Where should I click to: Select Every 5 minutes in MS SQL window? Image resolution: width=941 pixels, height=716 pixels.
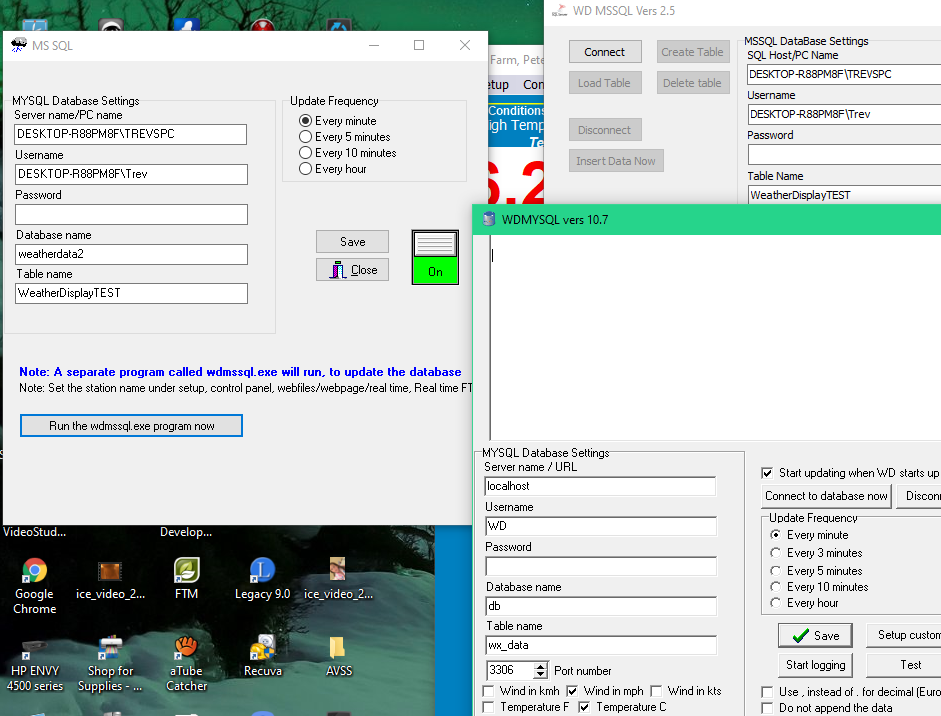click(305, 137)
